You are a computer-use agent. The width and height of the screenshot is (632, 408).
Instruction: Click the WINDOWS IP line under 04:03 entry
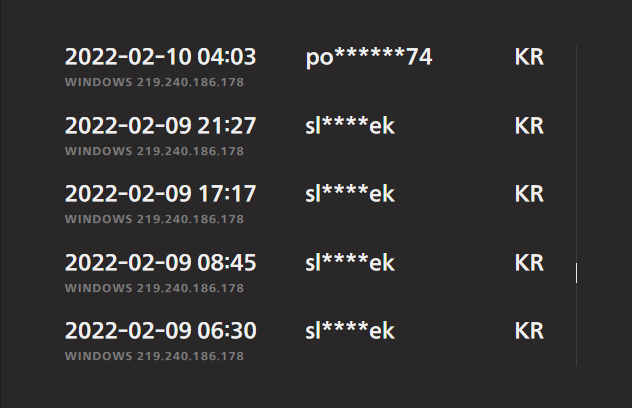click(154, 82)
